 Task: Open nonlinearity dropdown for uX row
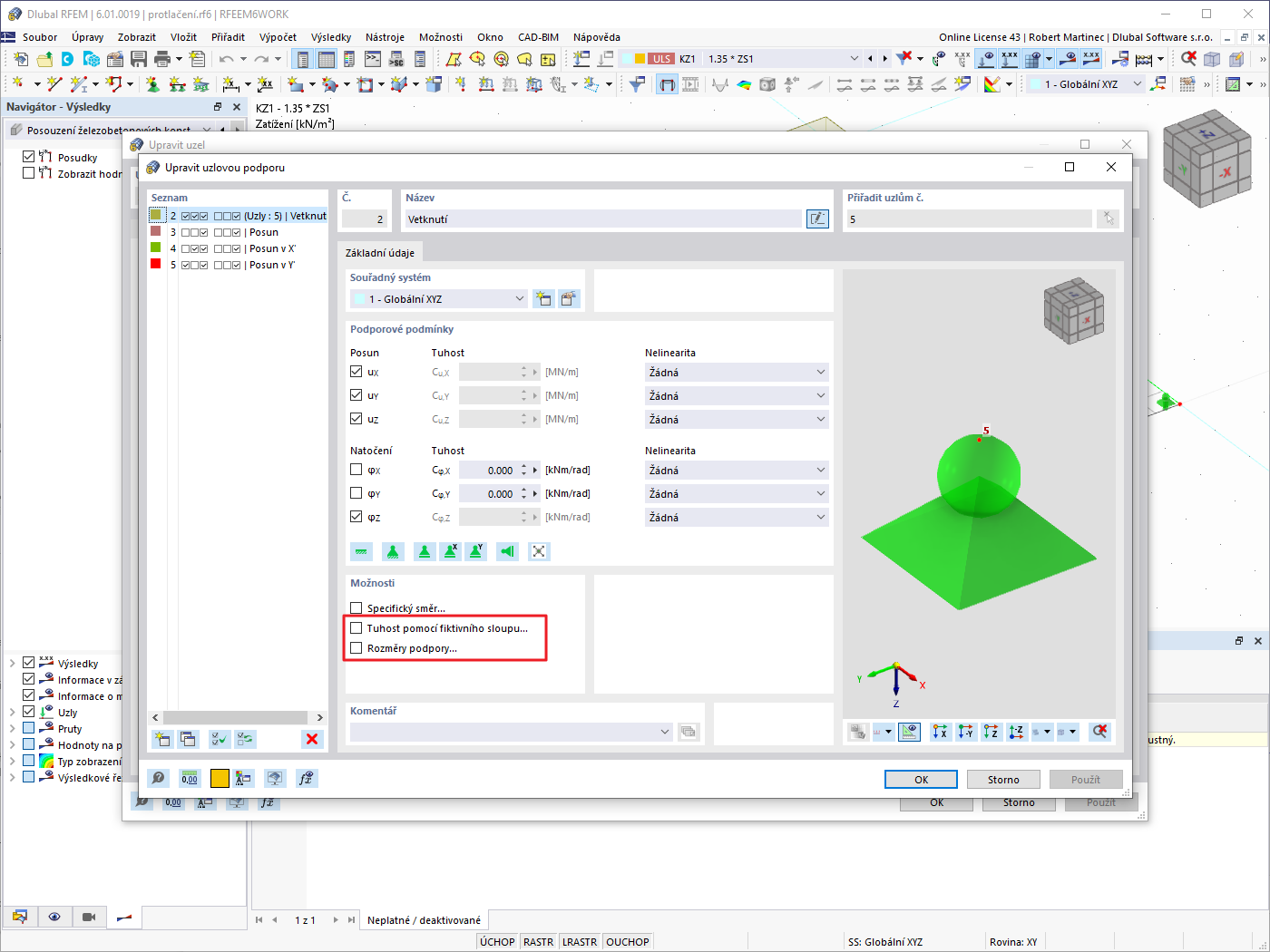click(737, 372)
